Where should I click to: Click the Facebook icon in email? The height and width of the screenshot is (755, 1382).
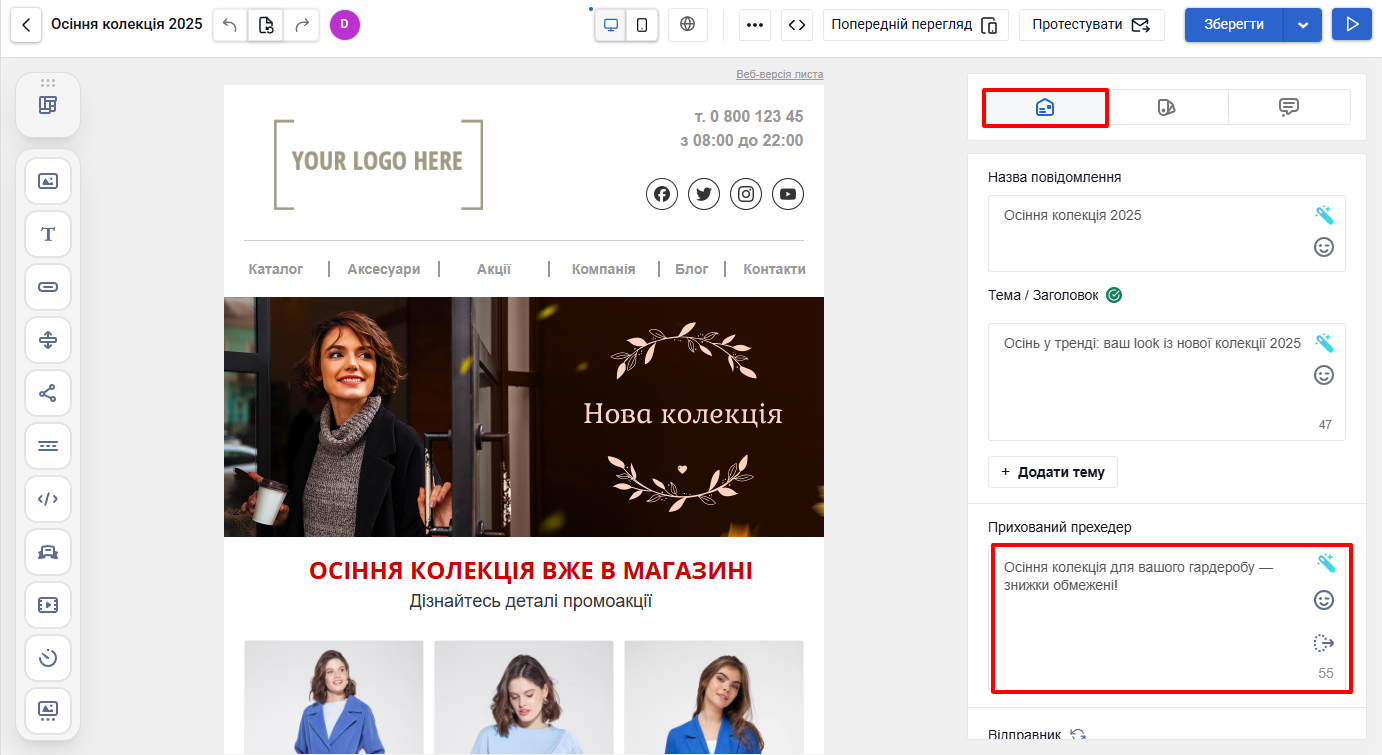click(x=662, y=194)
